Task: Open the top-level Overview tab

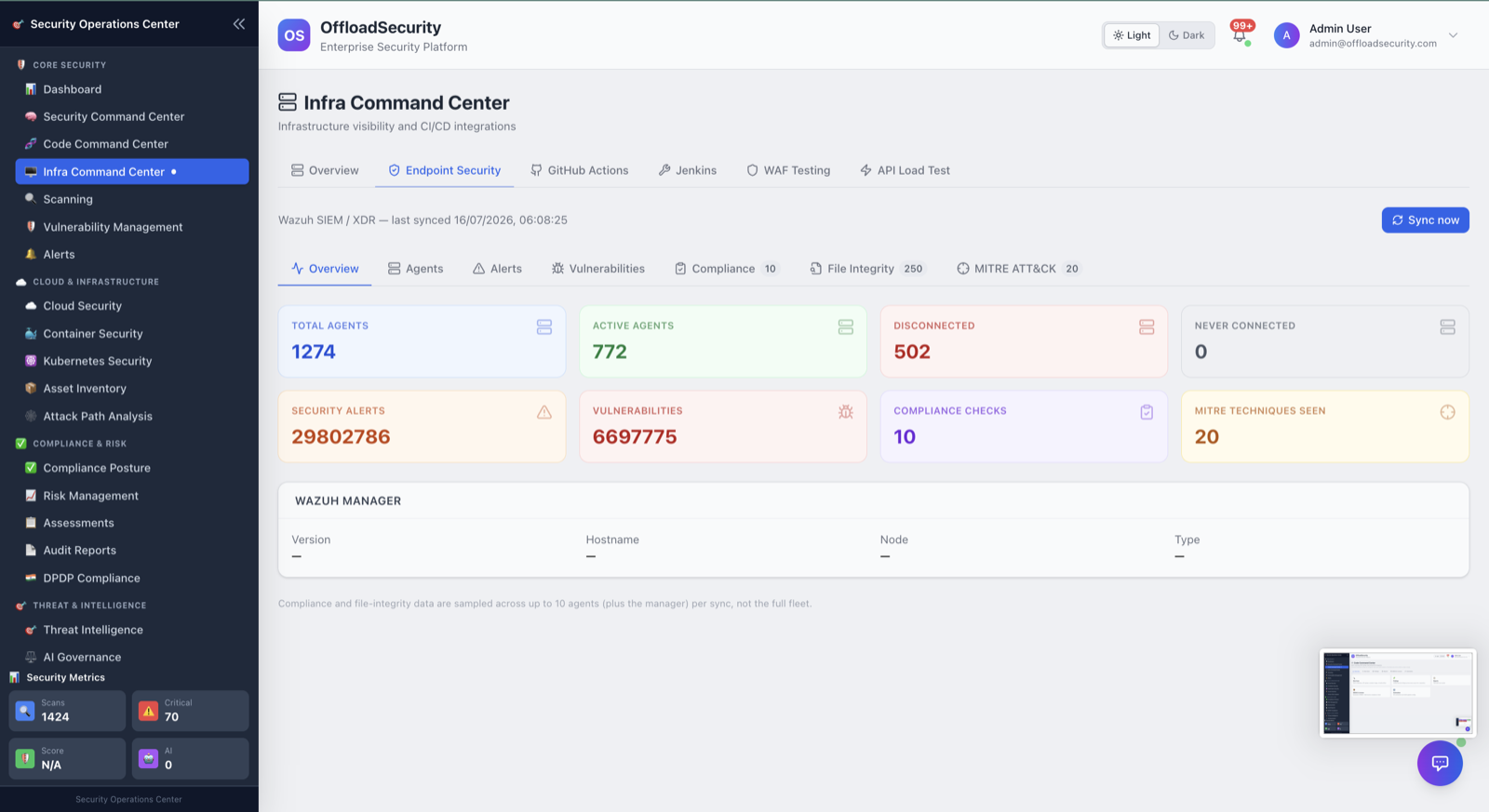Action: point(325,170)
